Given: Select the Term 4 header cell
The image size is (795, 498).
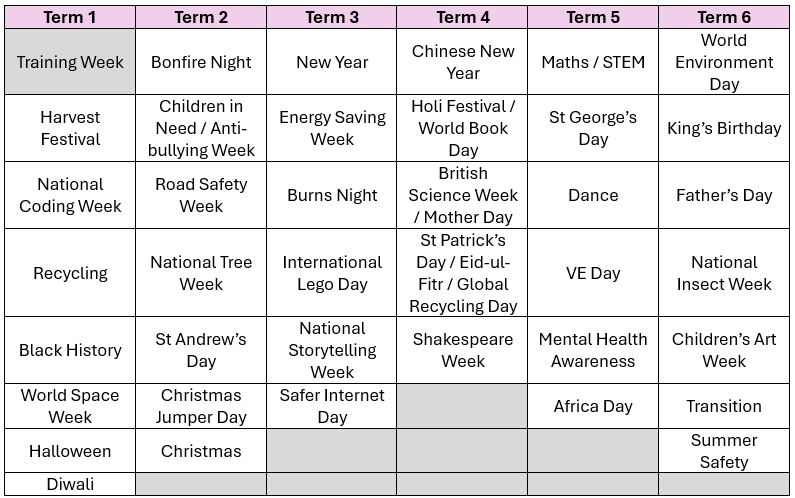Looking at the screenshot, I should 463,17.
